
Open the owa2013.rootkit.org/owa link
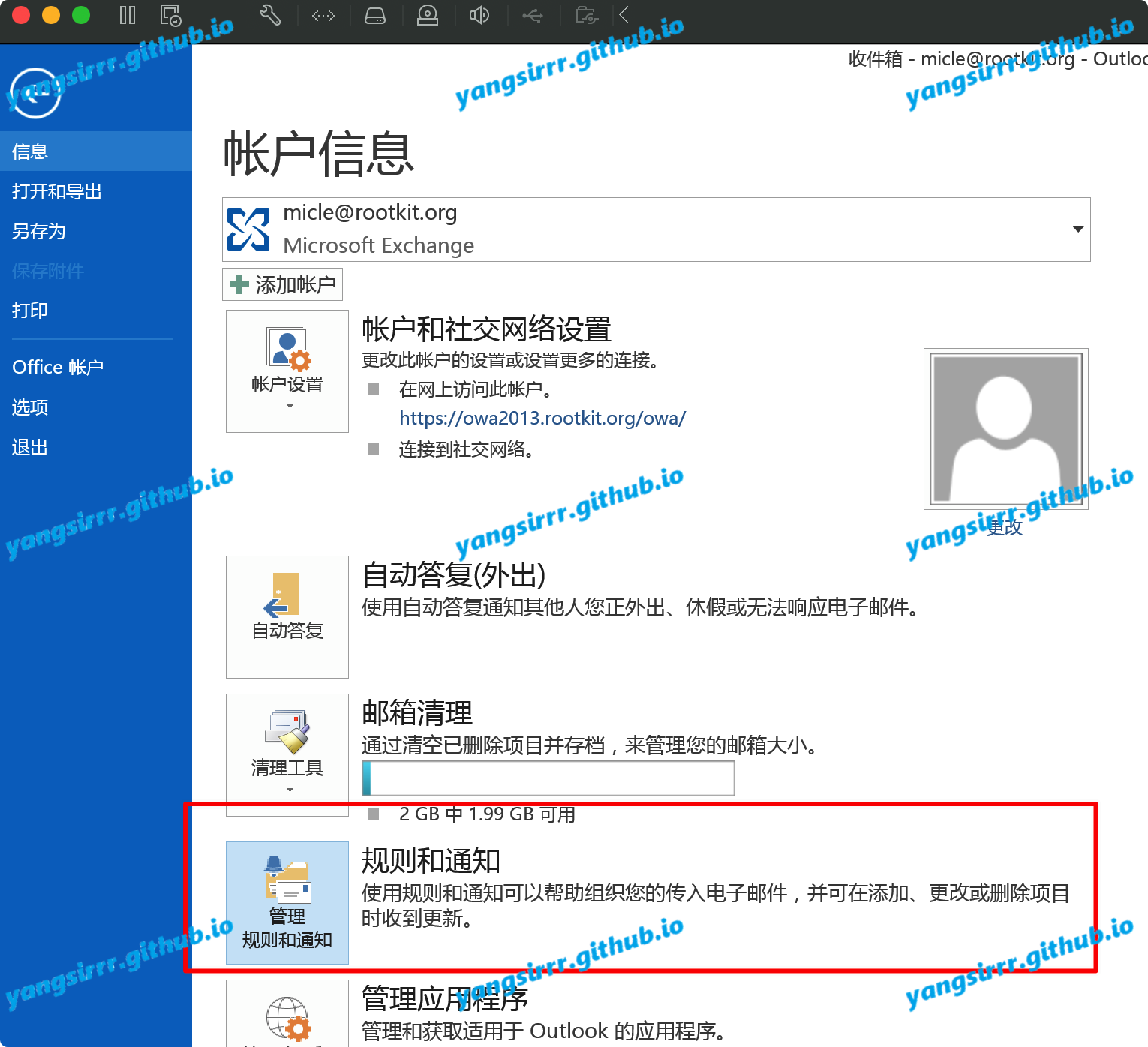(542, 418)
